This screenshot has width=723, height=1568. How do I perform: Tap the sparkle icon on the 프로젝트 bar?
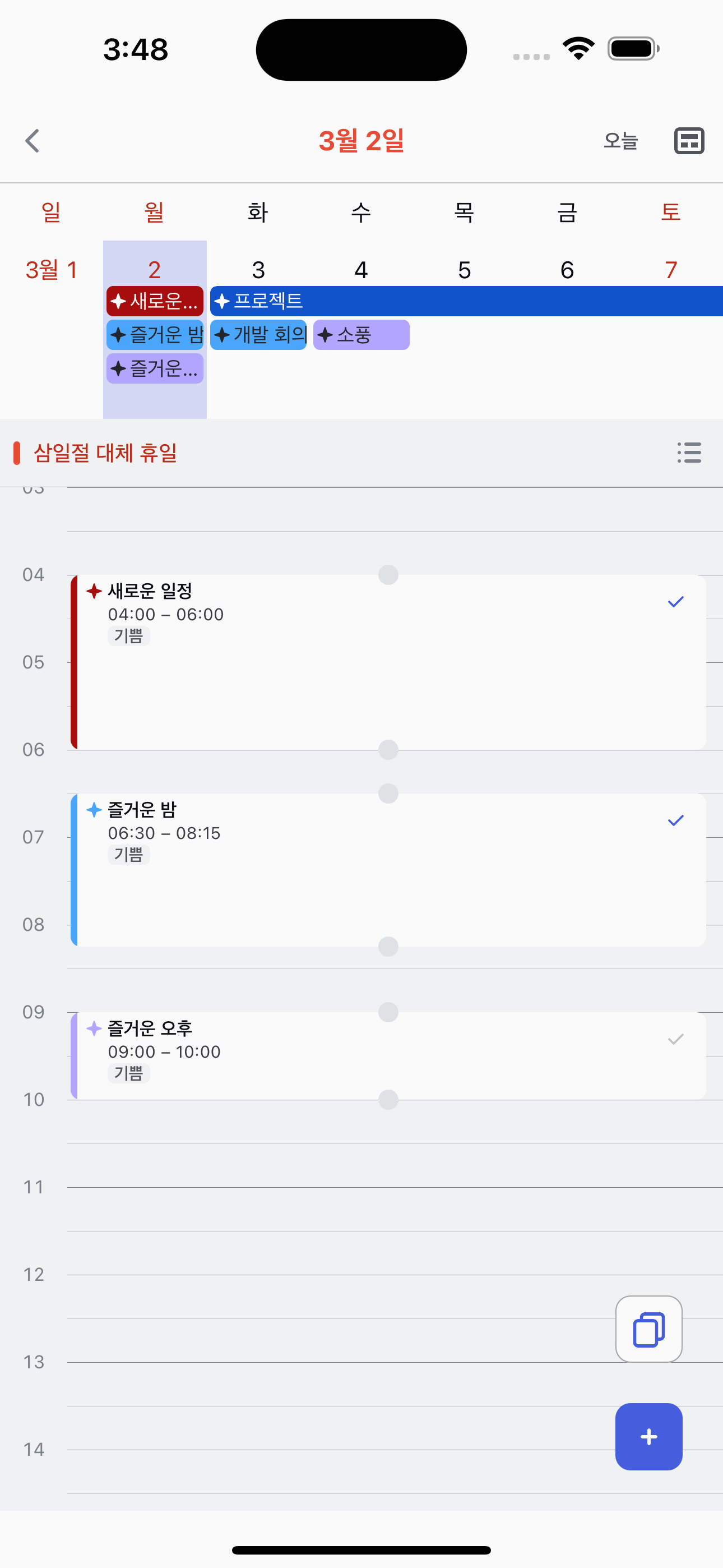221,301
